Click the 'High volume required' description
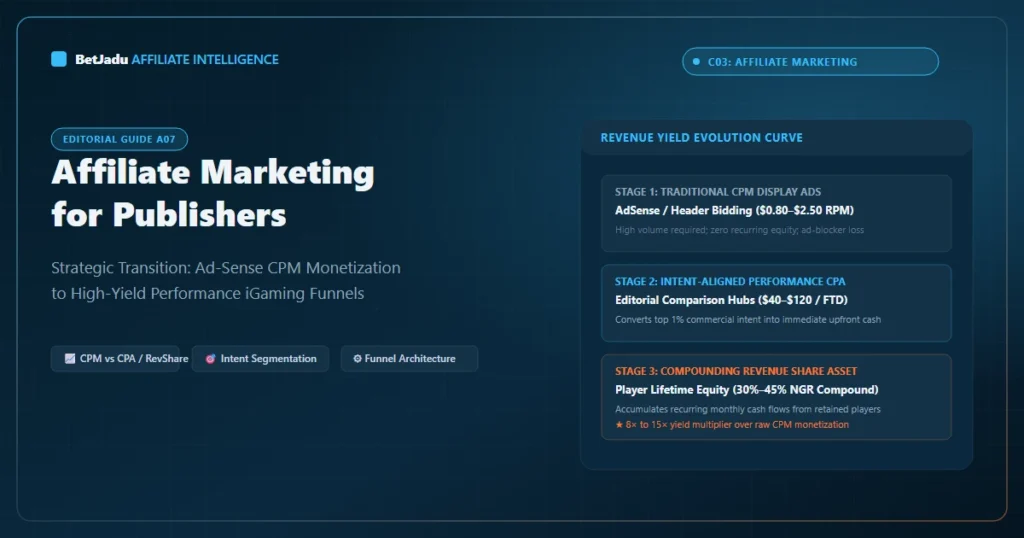 (x=739, y=230)
